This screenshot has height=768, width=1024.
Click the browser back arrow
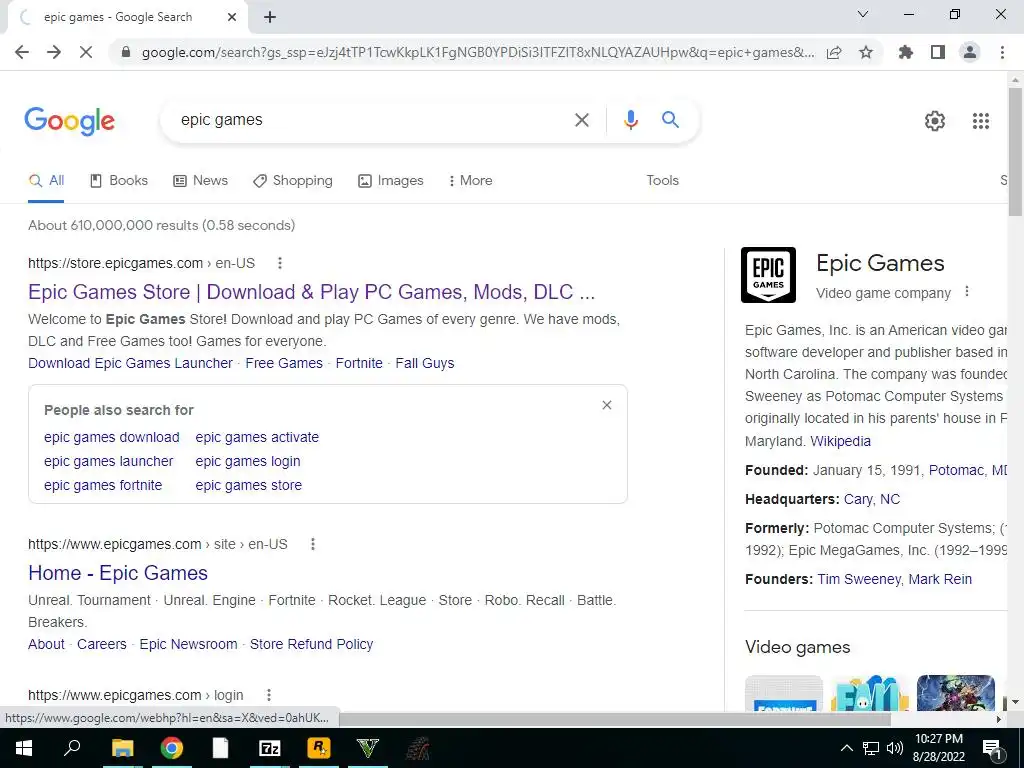22,52
